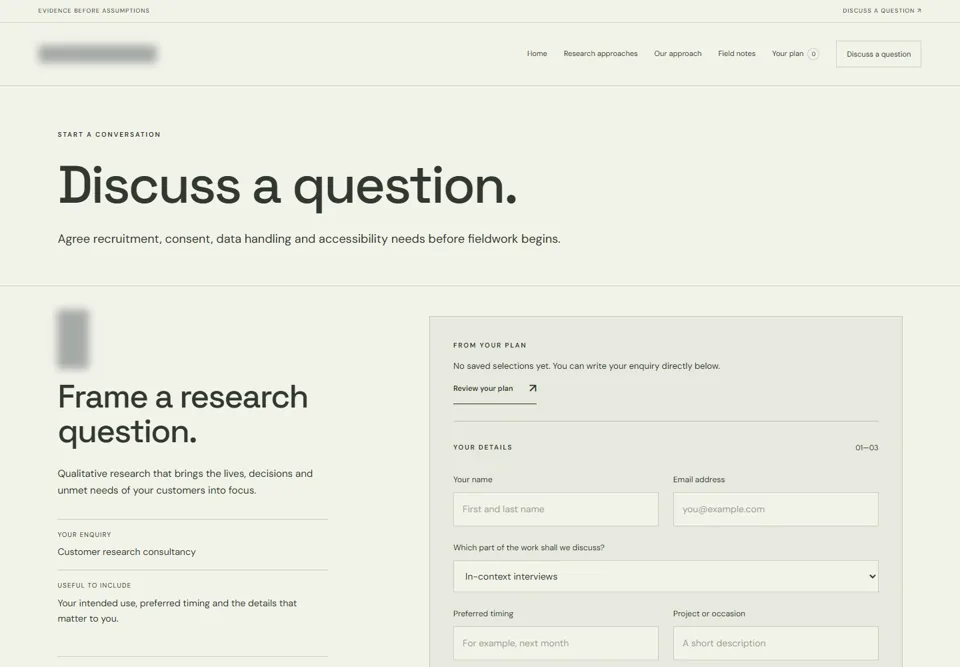This screenshot has height=667, width=960.
Task: Click the 'Agree recruitment, consent, data handling' subheading
Action: pos(309,239)
